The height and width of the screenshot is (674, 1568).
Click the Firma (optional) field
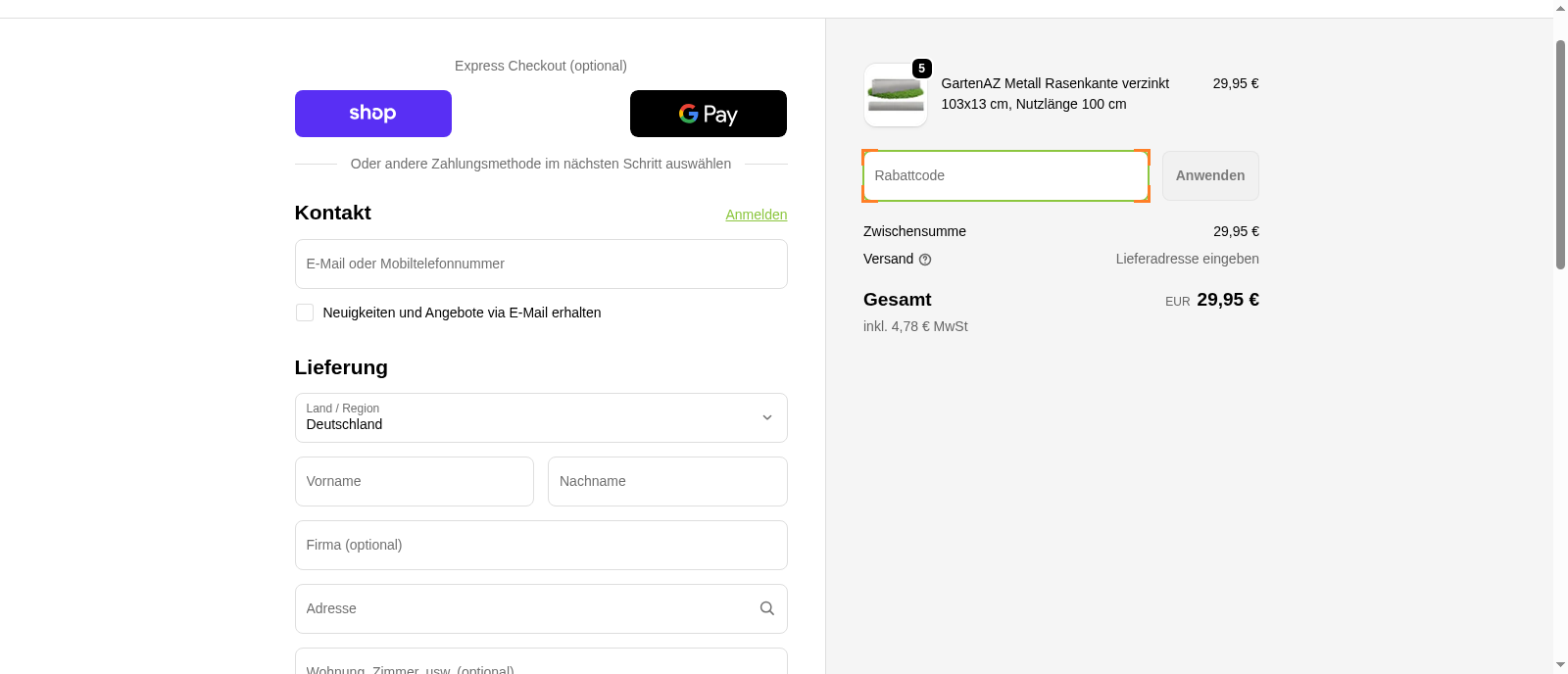pyautogui.click(x=540, y=545)
